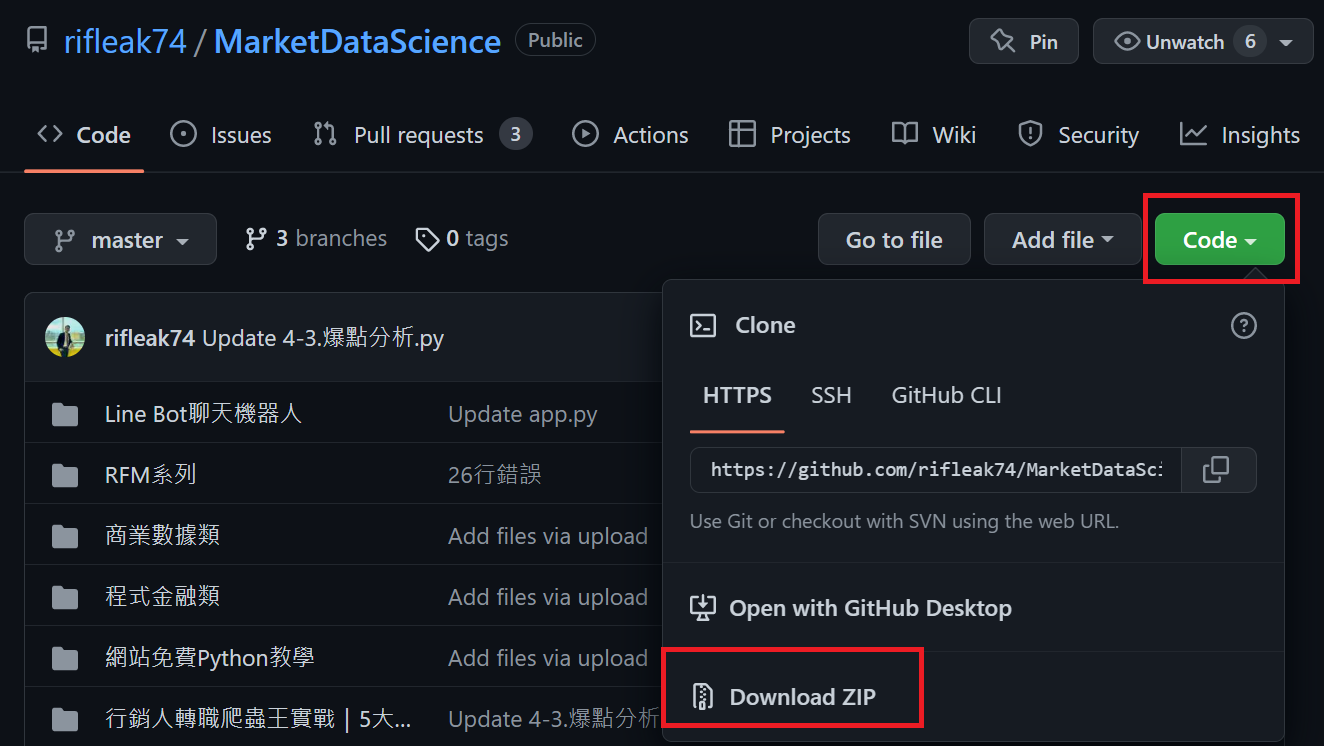Click the folder icon of RFM系列
Image resolution: width=1324 pixels, height=746 pixels.
coord(65,475)
